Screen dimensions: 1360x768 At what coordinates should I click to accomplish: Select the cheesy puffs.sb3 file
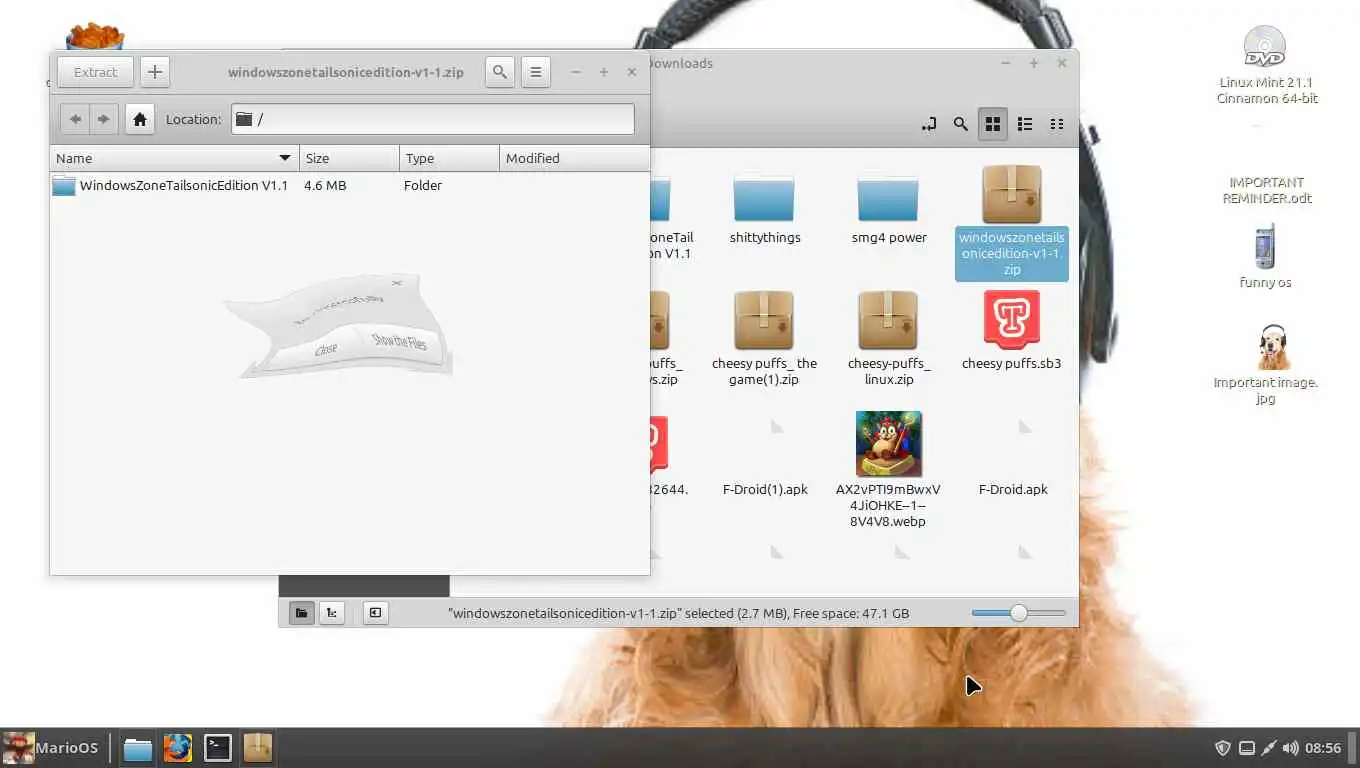(1012, 331)
